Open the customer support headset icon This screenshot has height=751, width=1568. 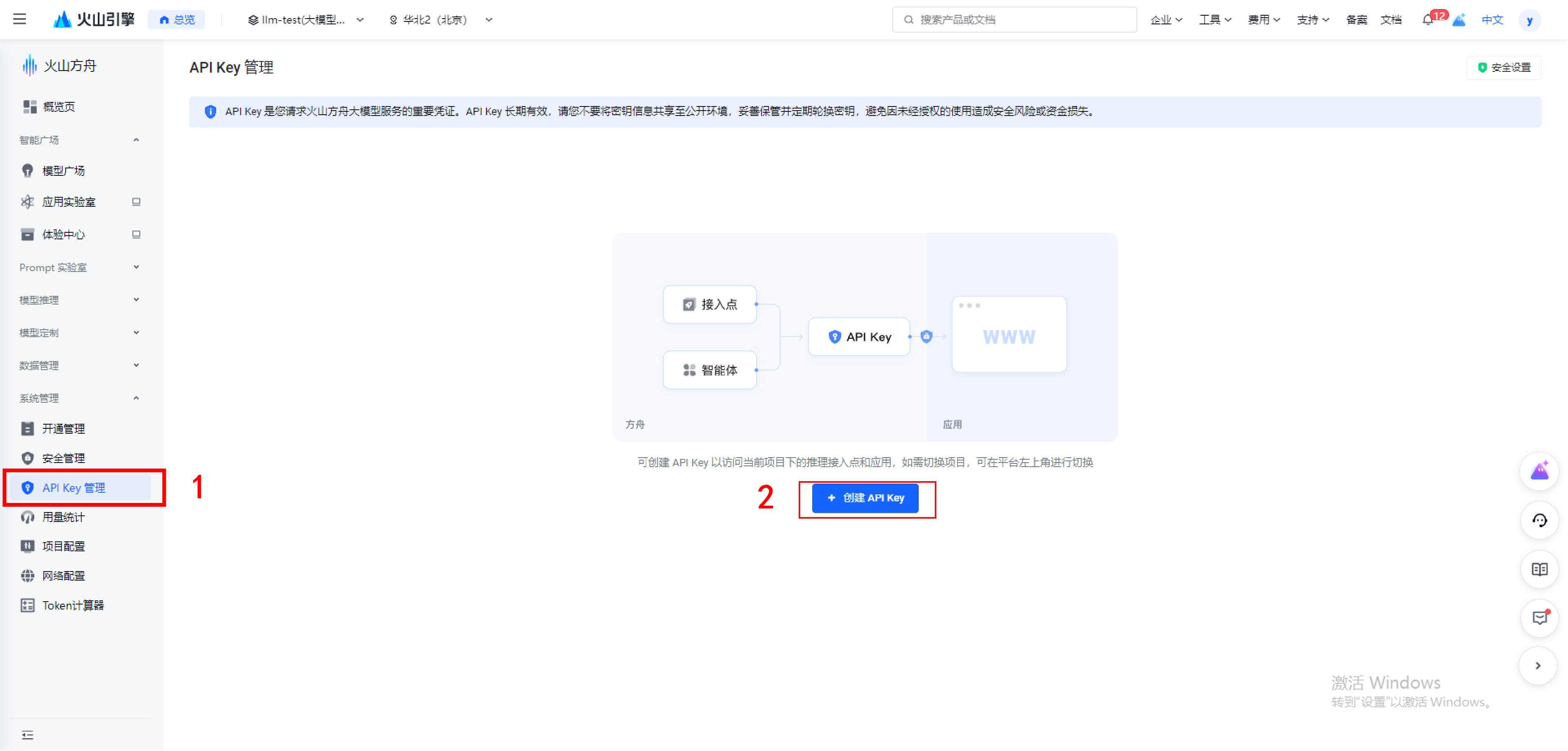pyautogui.click(x=1540, y=521)
